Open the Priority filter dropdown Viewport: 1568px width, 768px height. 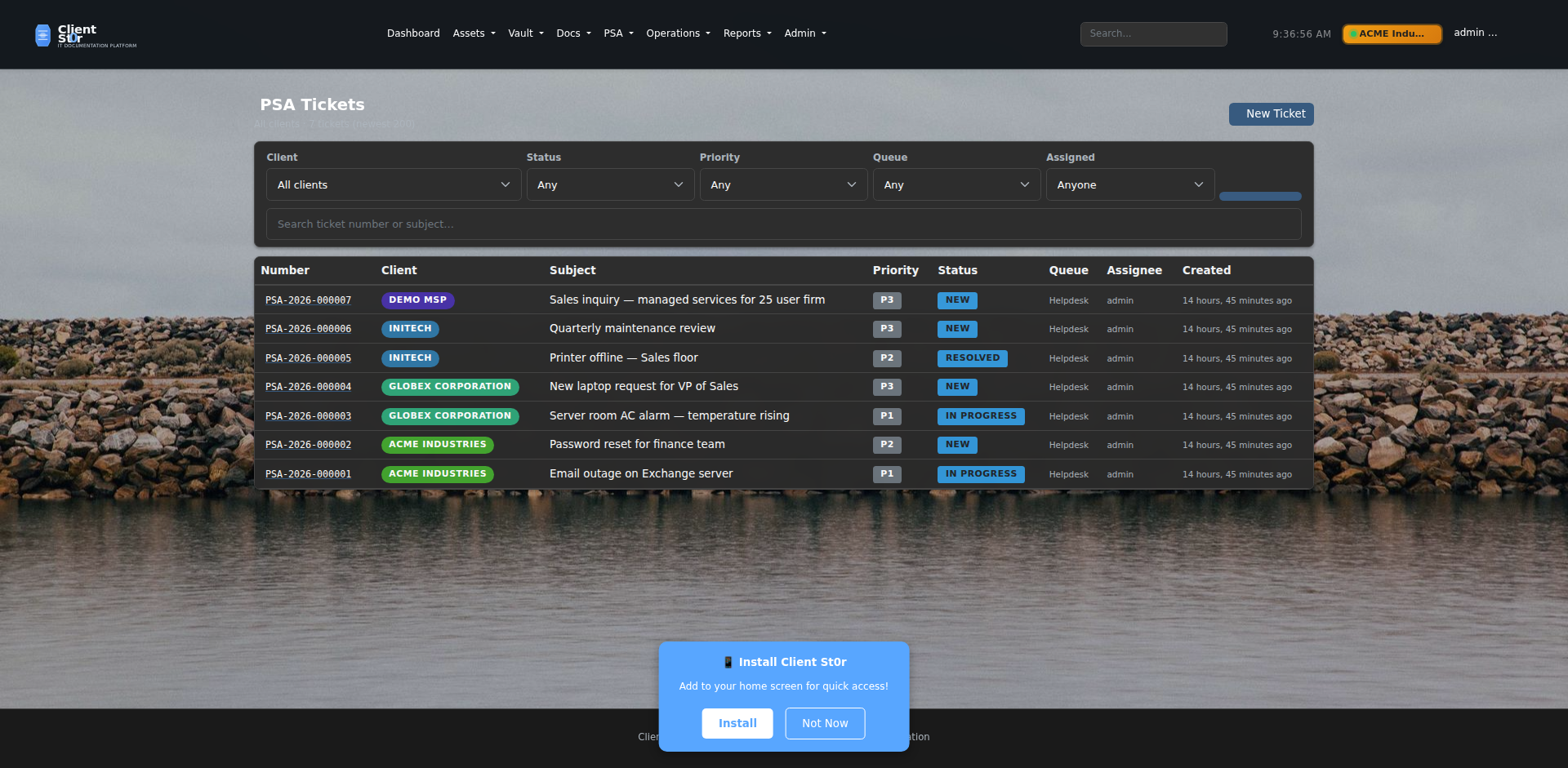(783, 184)
